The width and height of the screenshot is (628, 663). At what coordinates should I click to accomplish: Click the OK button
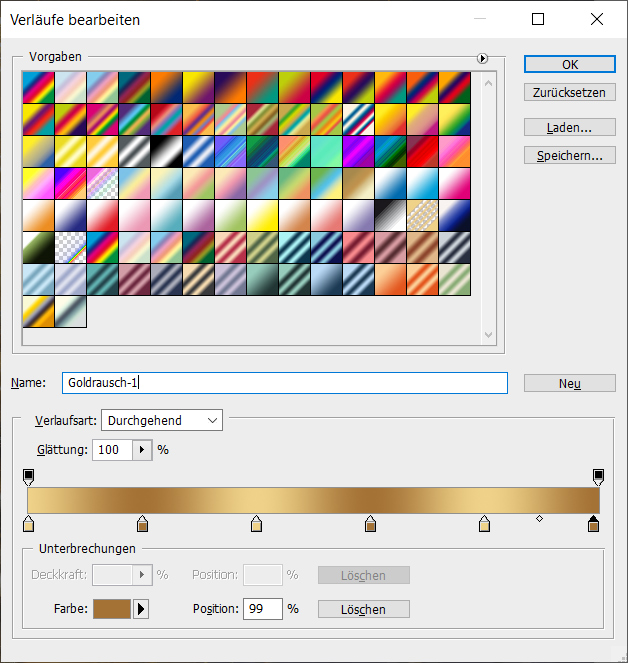[569, 64]
